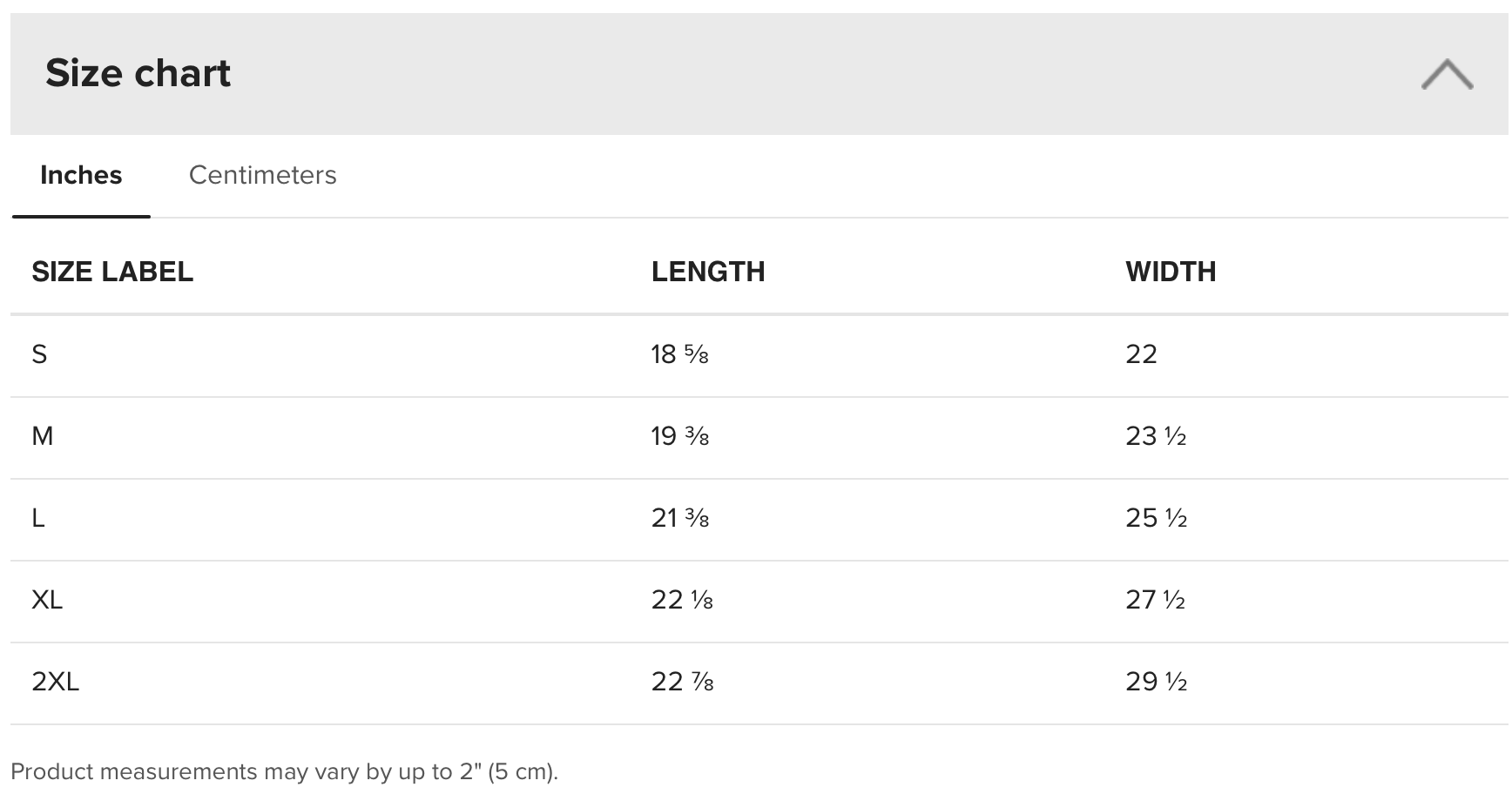Click the 19 ⅜ length value

click(679, 436)
